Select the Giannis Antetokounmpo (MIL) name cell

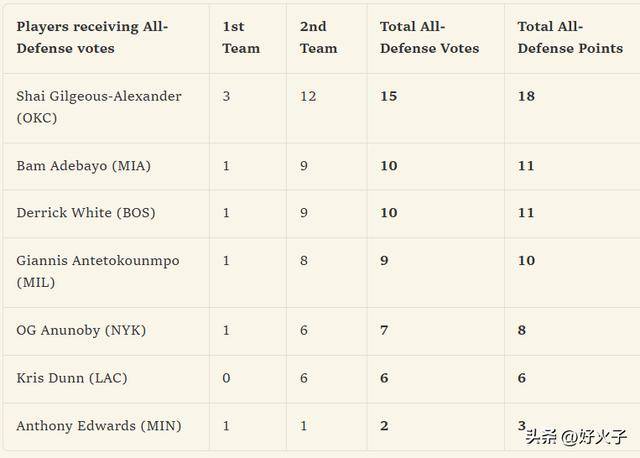pos(98,271)
